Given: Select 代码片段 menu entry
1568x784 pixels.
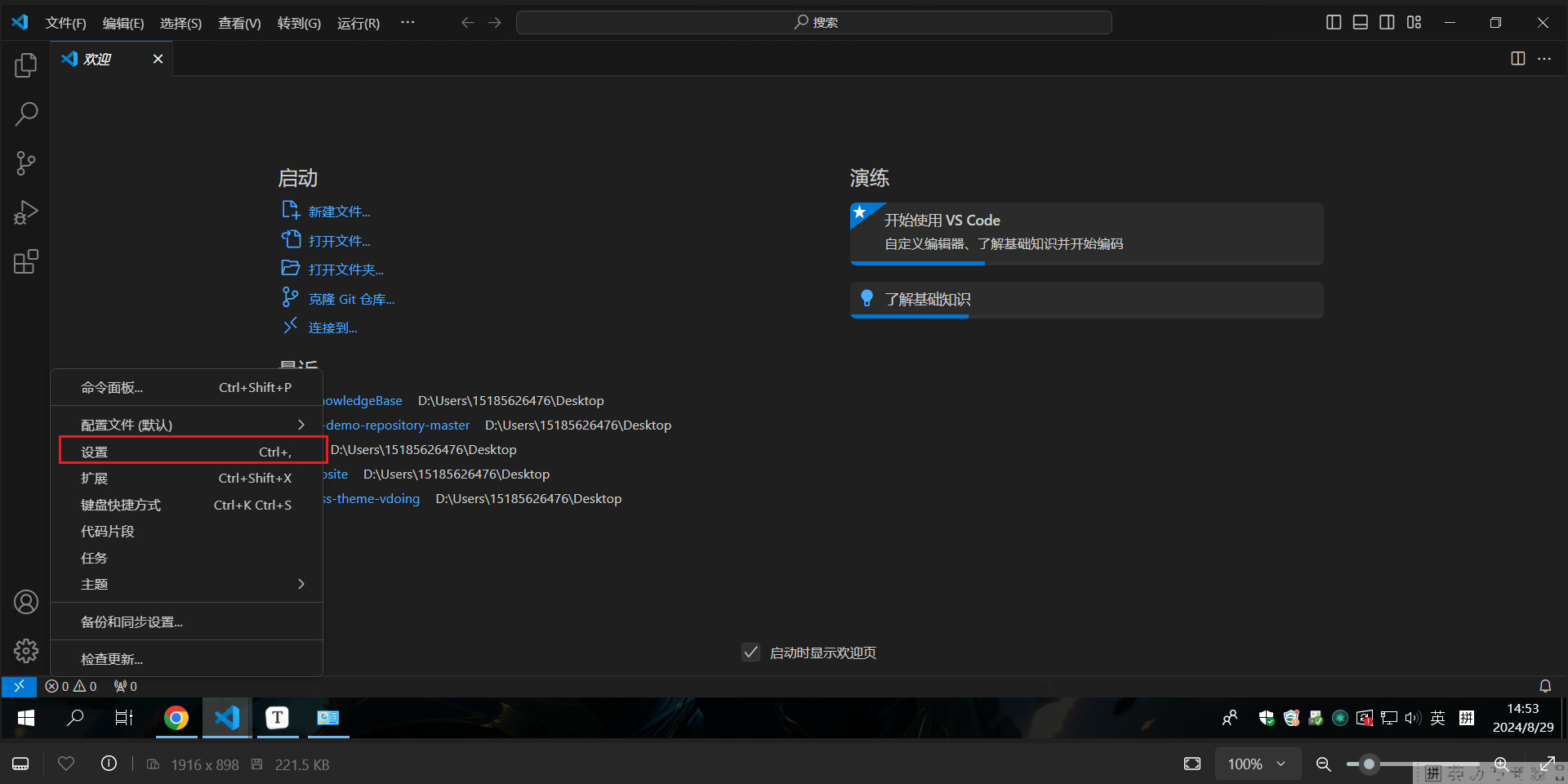Looking at the screenshot, I should (187, 531).
